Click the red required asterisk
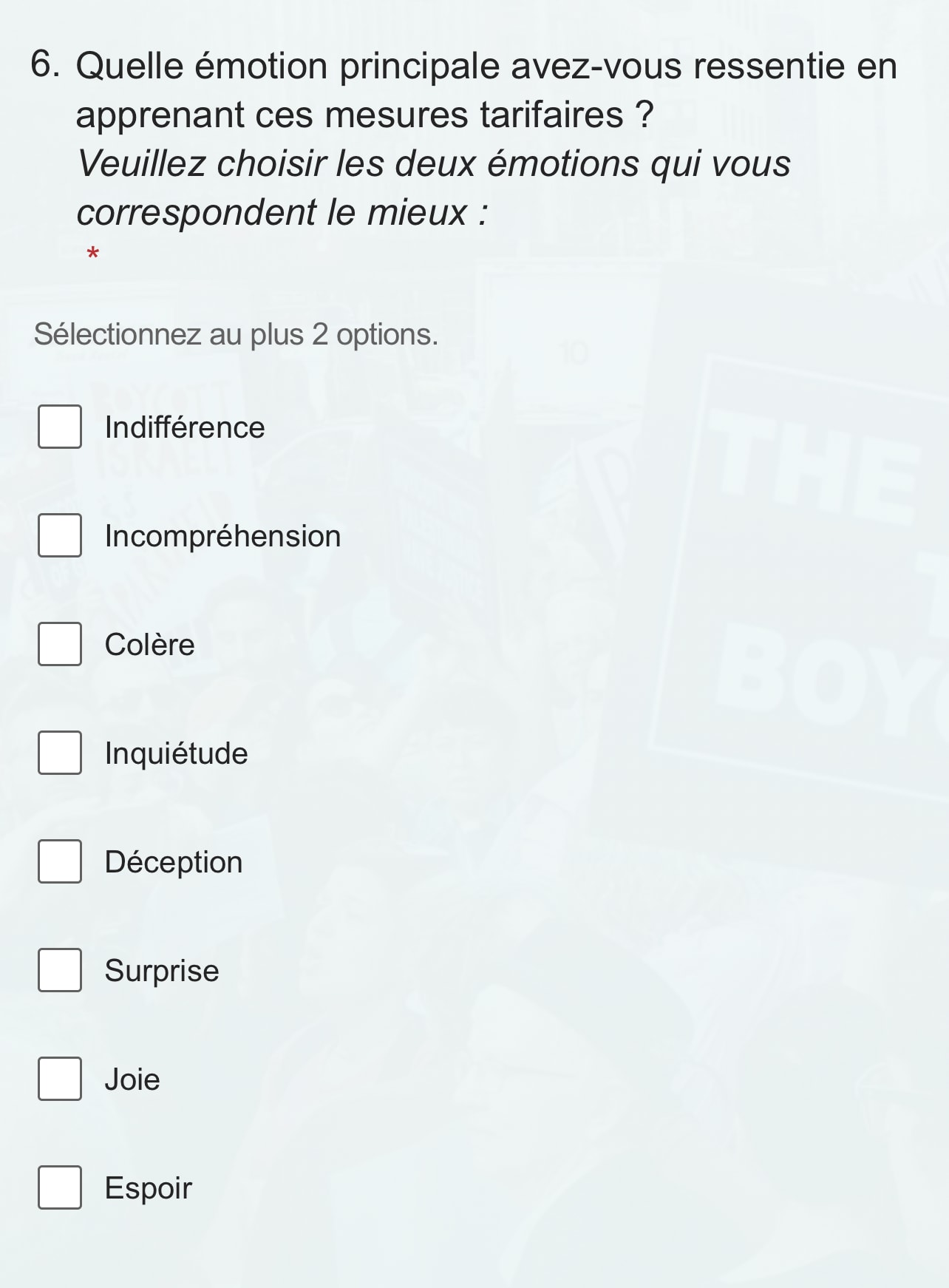Image resolution: width=949 pixels, height=1288 pixels. click(93, 256)
